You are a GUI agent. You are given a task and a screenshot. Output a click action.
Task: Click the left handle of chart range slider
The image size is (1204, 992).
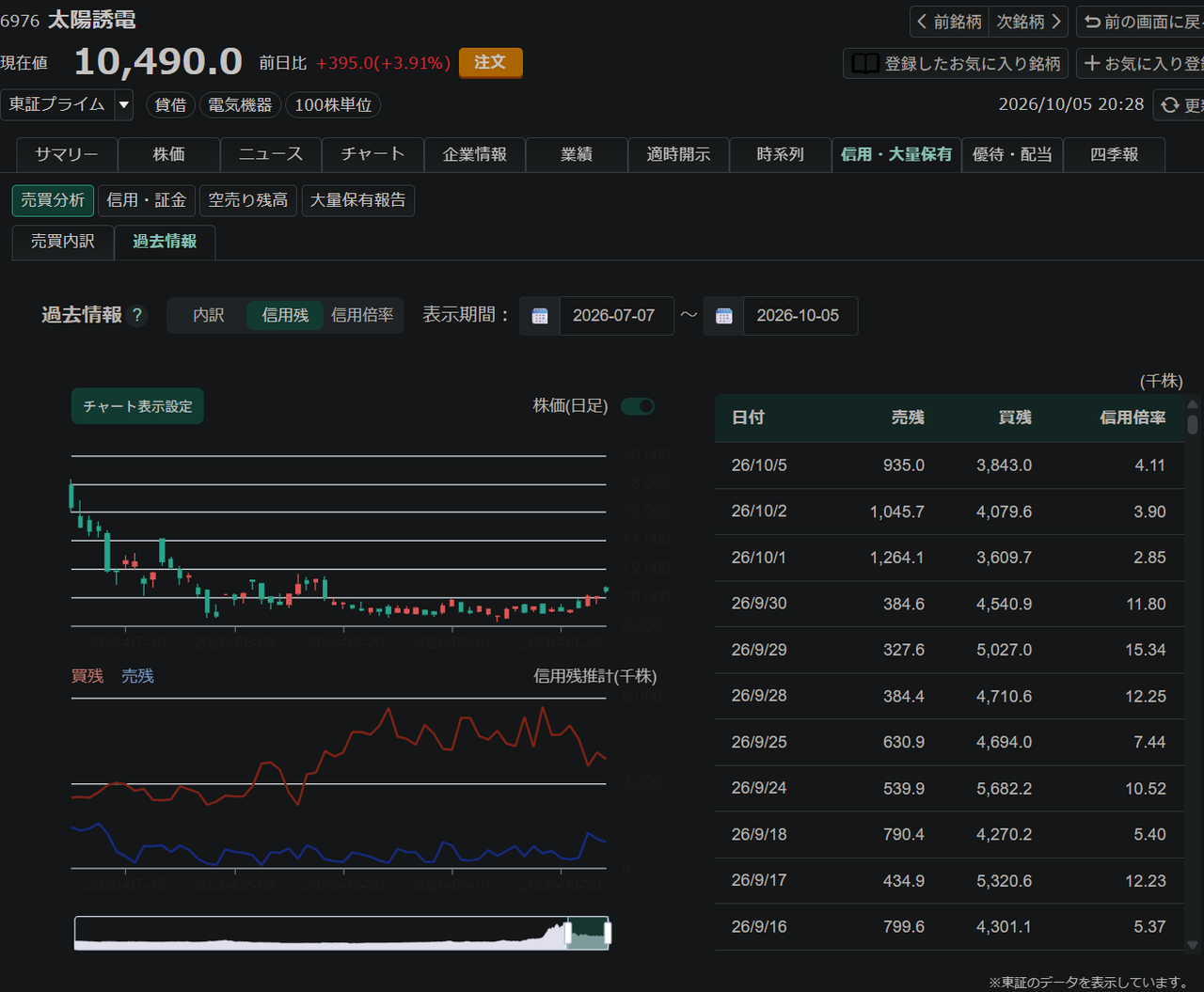(568, 933)
